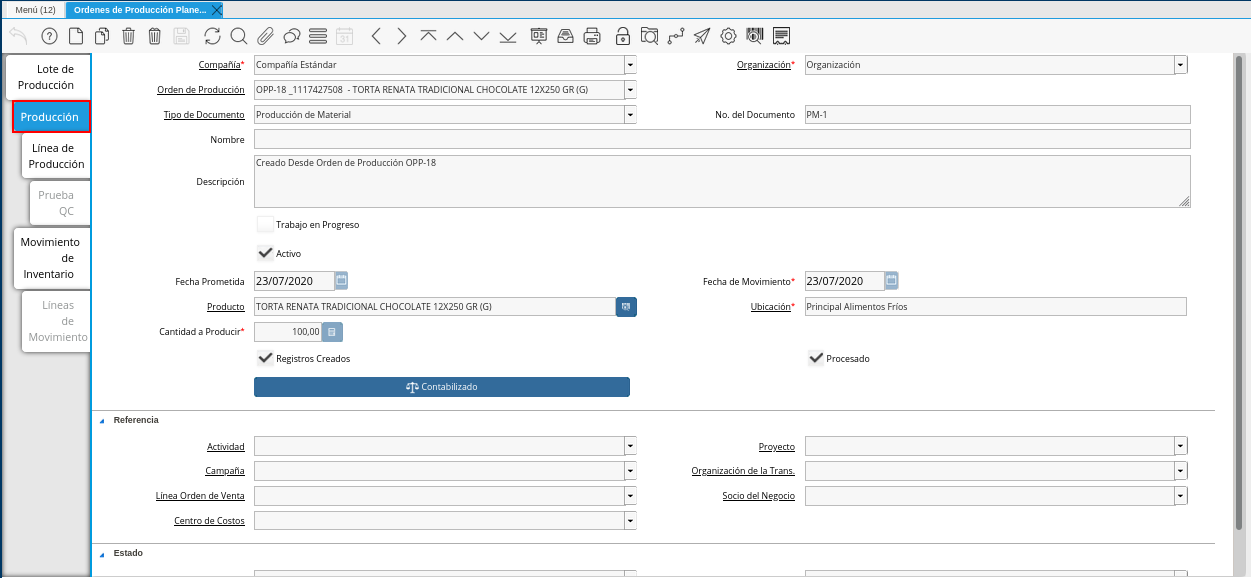Open the search magnifier in toolbar
The image size is (1251, 578).
click(239, 37)
